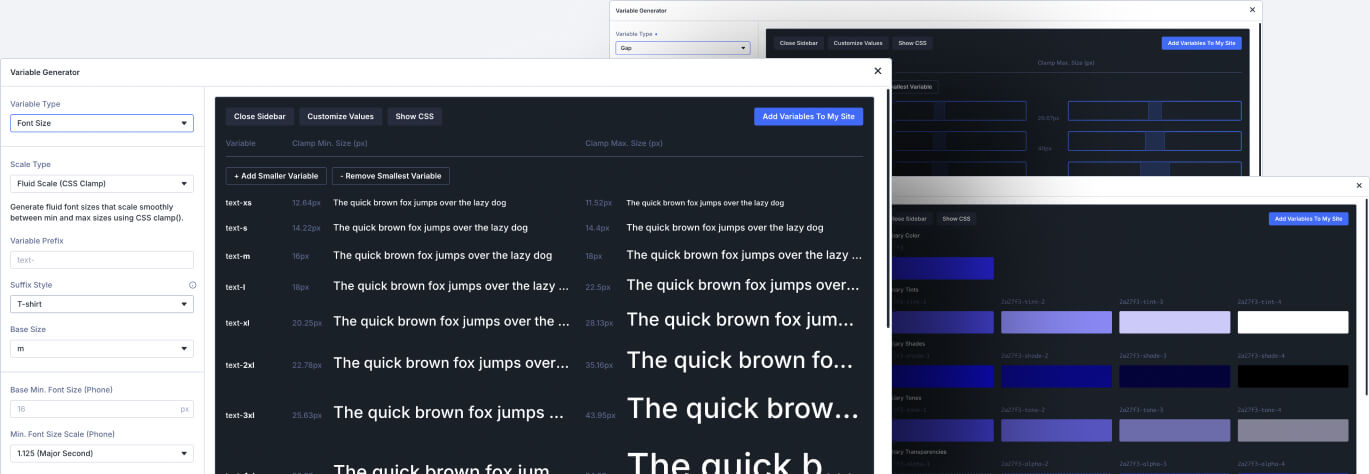Image resolution: width=1370 pixels, height=474 pixels.
Task: Focus the Variable Prefix input field
Action: pos(102,260)
